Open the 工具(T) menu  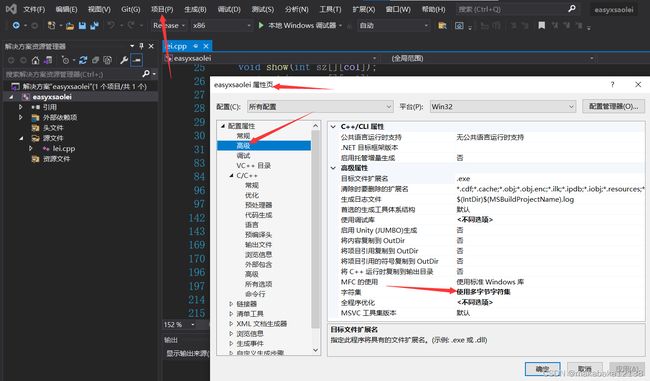(330, 9)
